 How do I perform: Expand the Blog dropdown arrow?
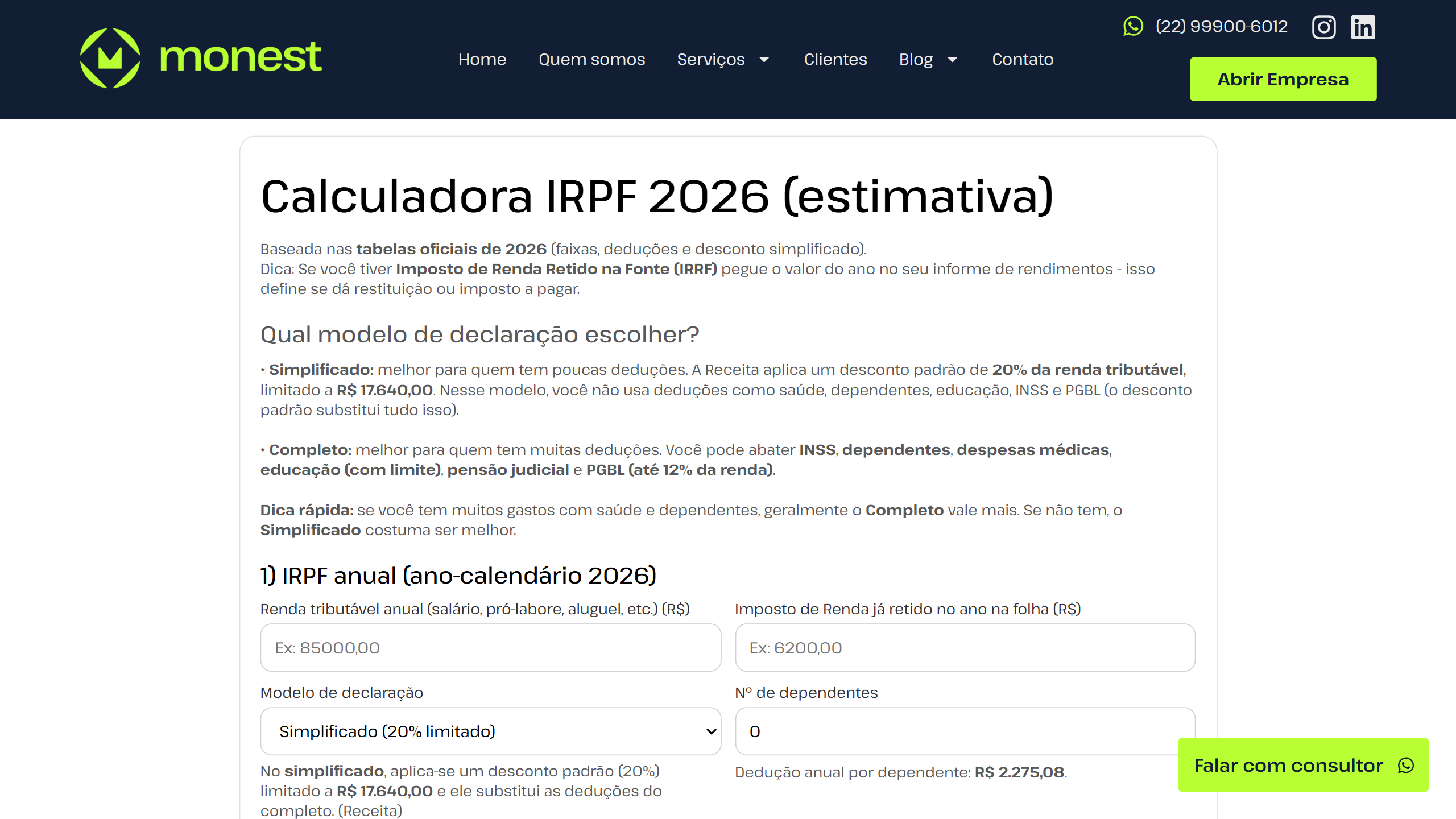[953, 60]
